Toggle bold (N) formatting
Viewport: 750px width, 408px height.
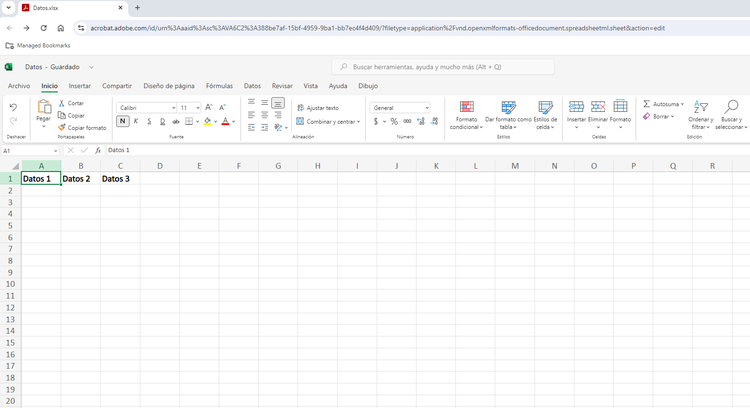click(122, 121)
